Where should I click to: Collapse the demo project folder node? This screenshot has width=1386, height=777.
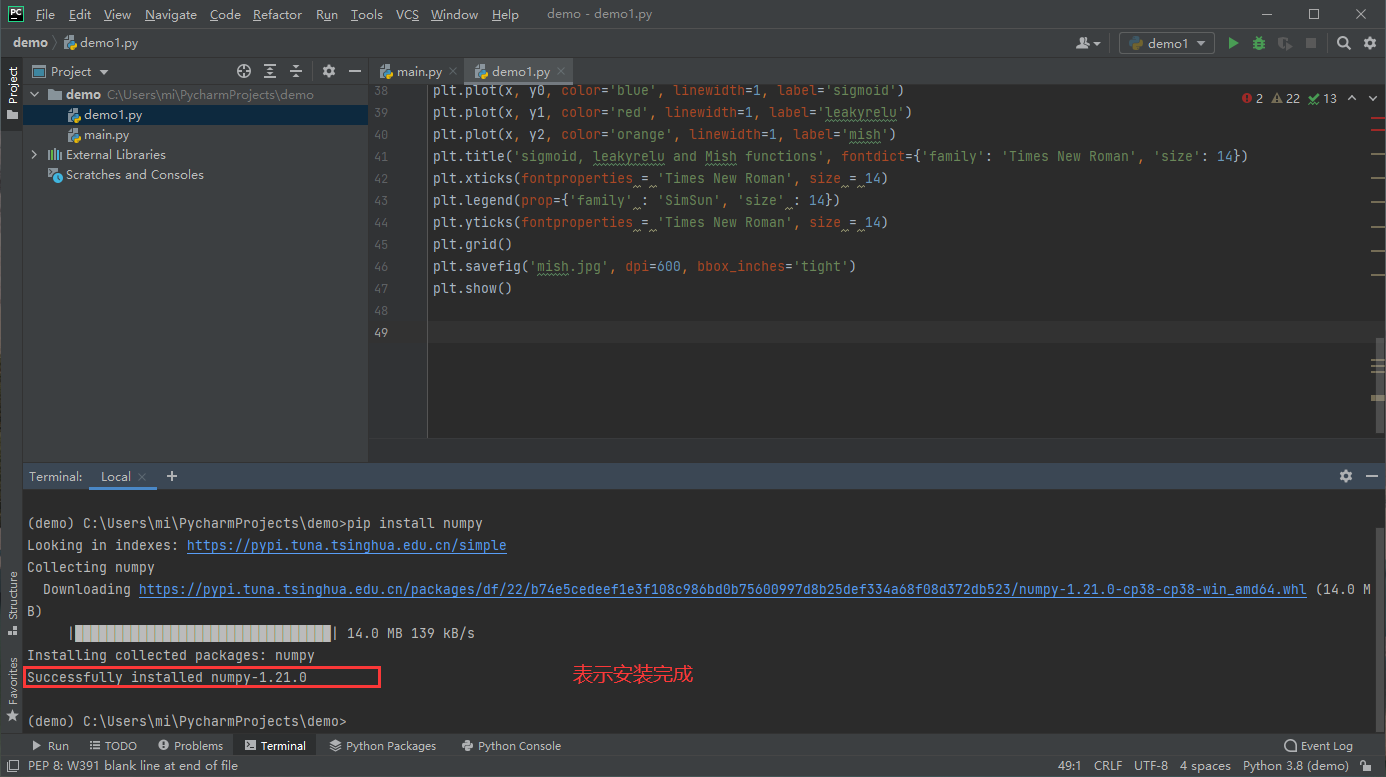[x=35, y=95]
